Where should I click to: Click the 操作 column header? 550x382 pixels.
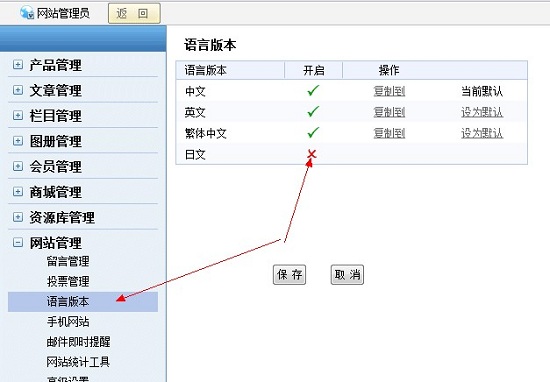click(x=389, y=71)
